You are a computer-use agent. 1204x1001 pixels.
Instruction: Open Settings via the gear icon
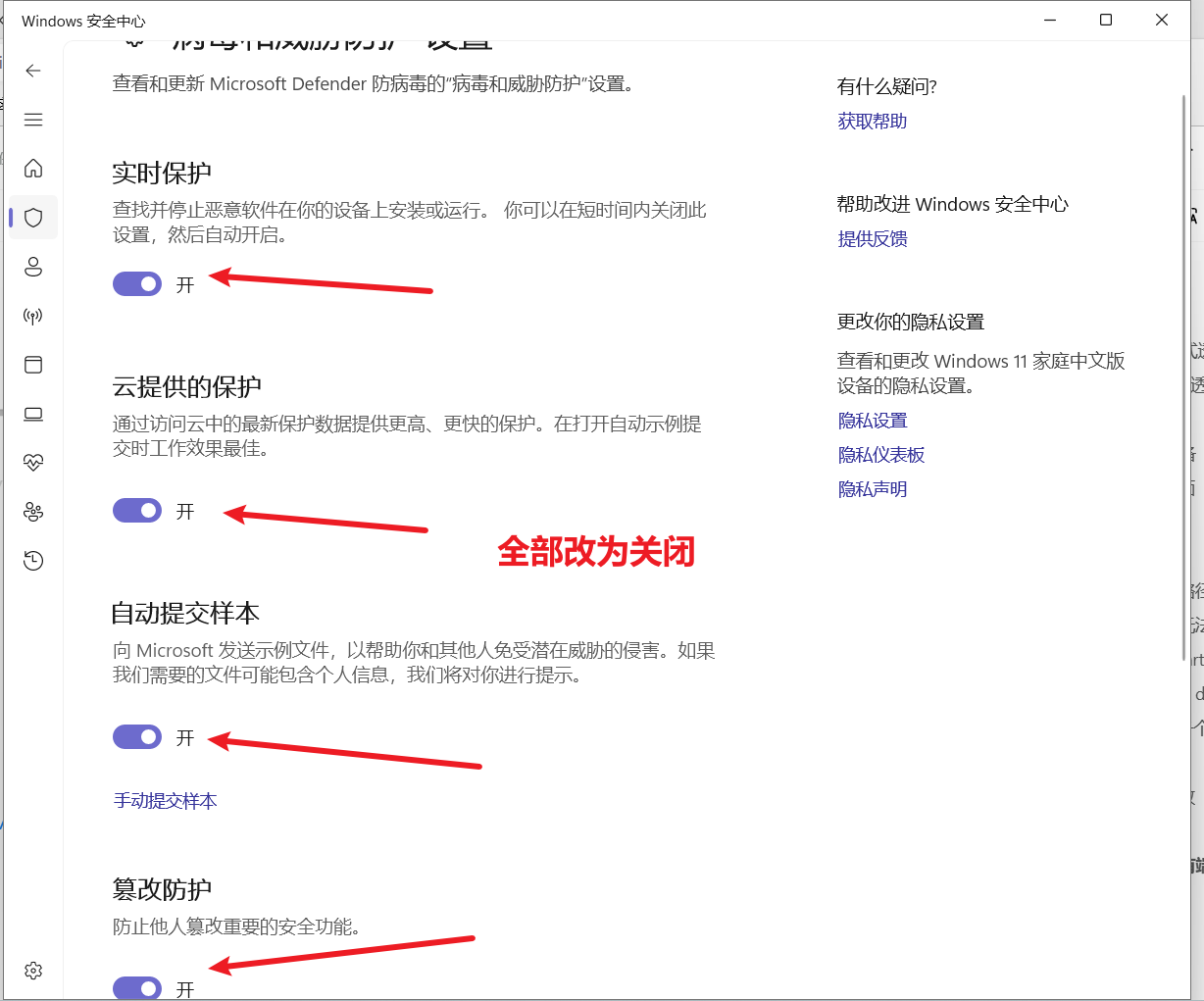(x=32, y=971)
